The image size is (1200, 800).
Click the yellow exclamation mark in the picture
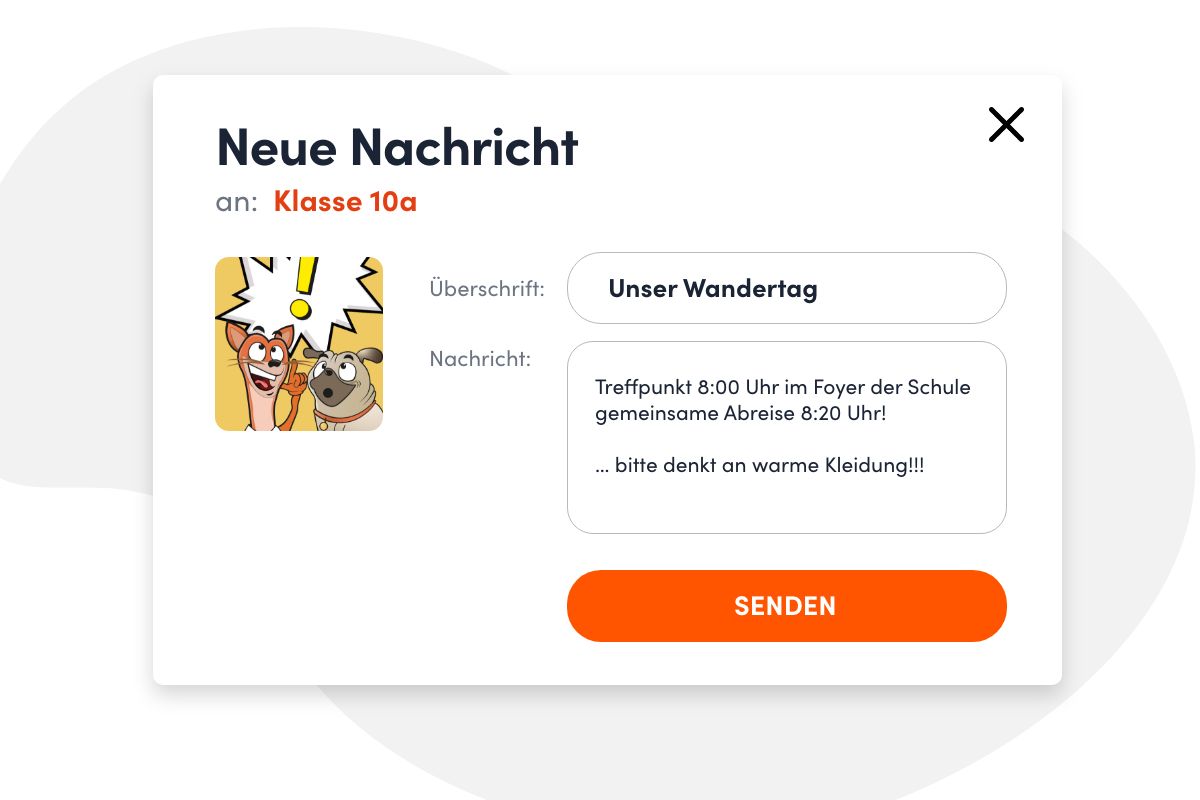(x=301, y=285)
